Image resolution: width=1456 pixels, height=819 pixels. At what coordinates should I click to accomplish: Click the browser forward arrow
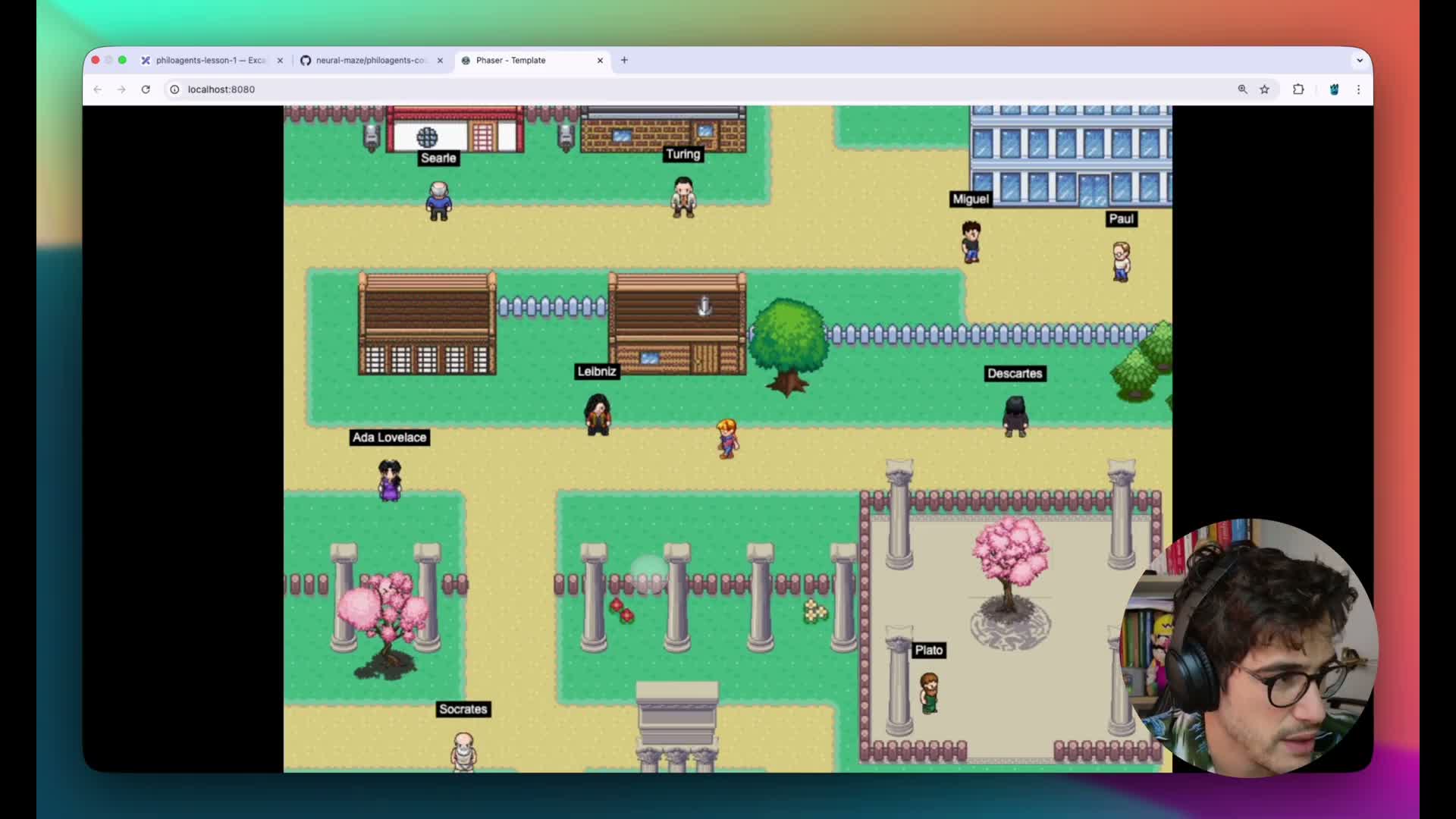tap(121, 89)
